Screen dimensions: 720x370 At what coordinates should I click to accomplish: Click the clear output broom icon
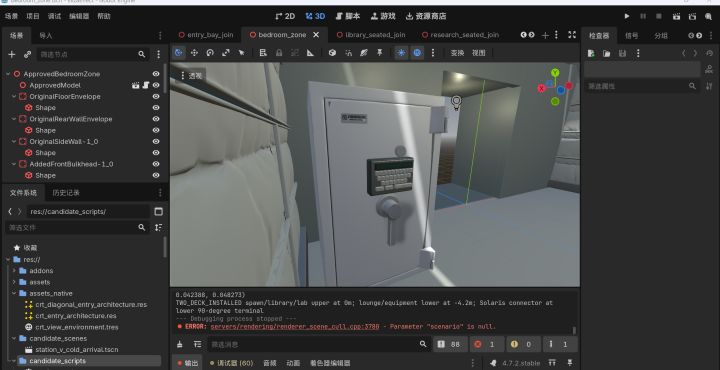tap(180, 344)
